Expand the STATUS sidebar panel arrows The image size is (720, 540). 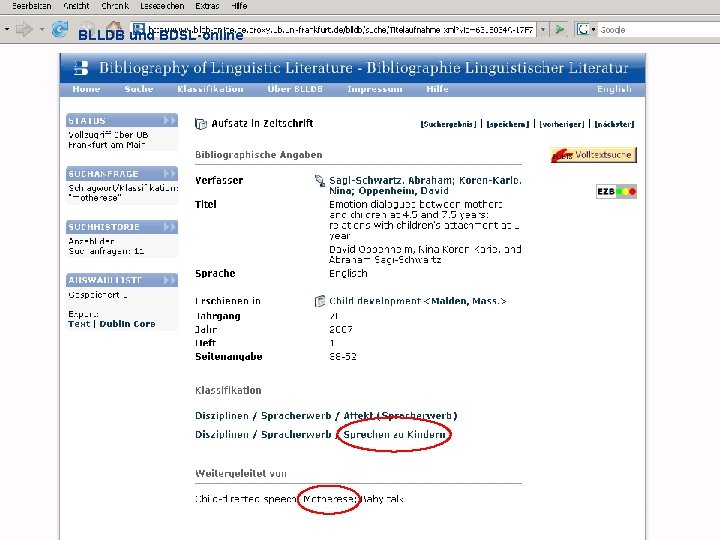(x=169, y=120)
